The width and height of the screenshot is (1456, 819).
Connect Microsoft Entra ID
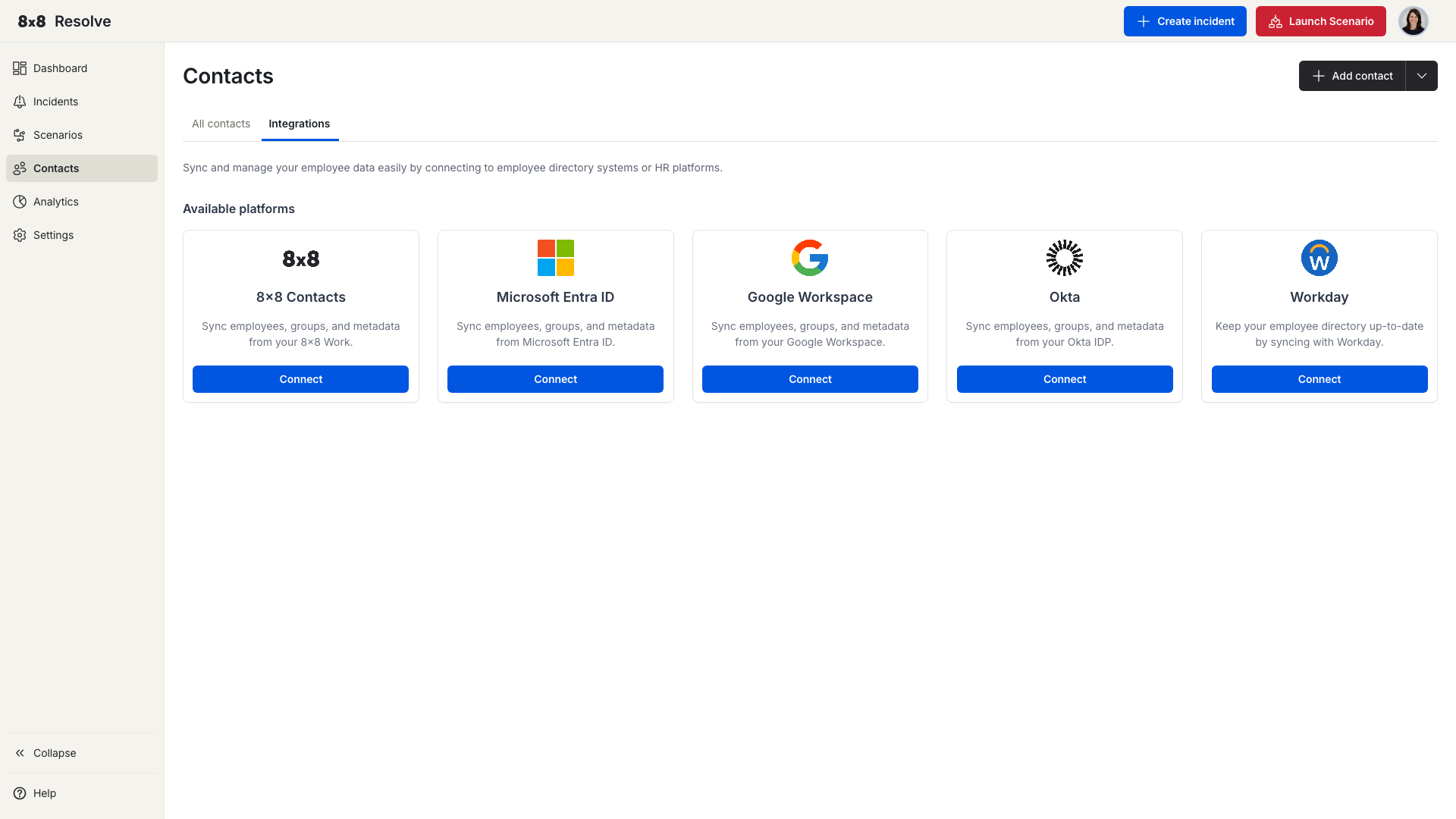click(x=555, y=379)
